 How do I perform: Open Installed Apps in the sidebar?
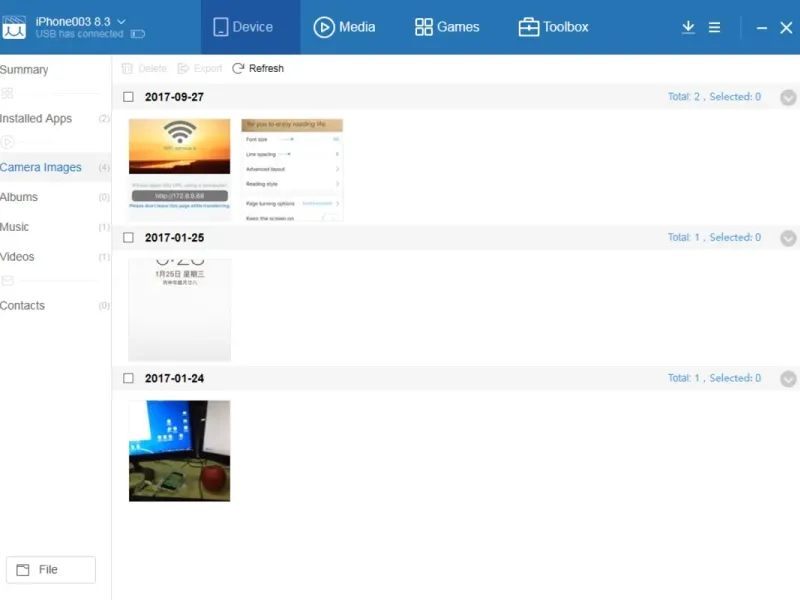click(x=55, y=118)
